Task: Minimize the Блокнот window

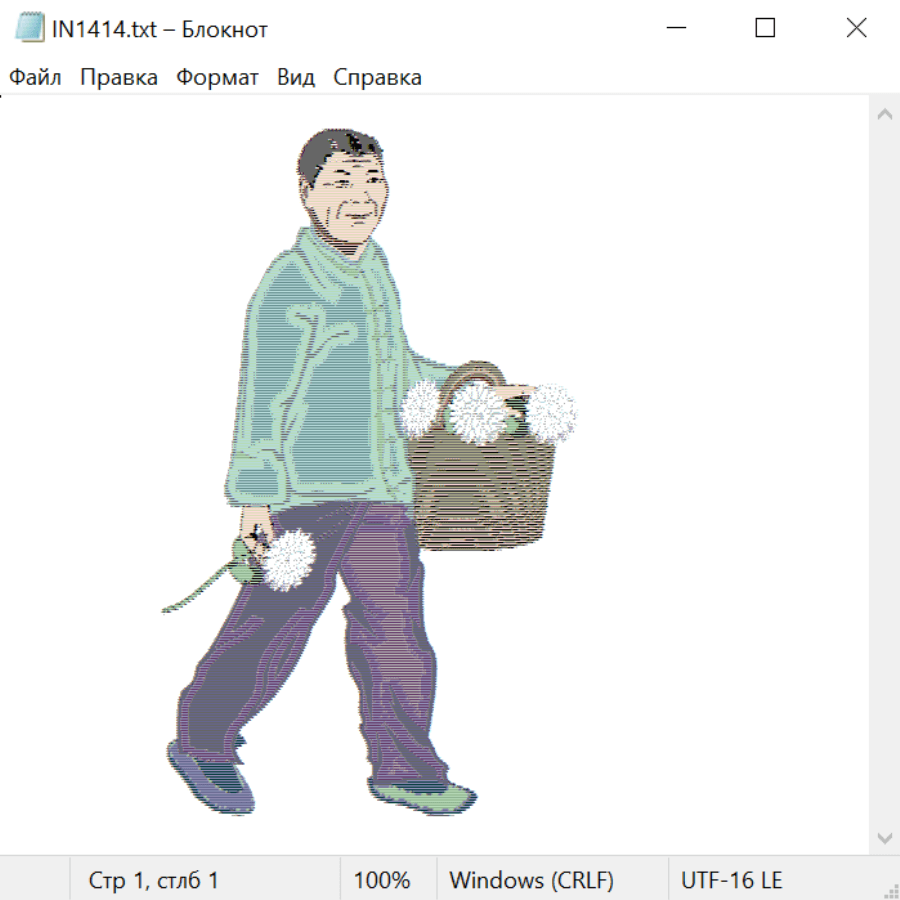Action: coord(675,28)
